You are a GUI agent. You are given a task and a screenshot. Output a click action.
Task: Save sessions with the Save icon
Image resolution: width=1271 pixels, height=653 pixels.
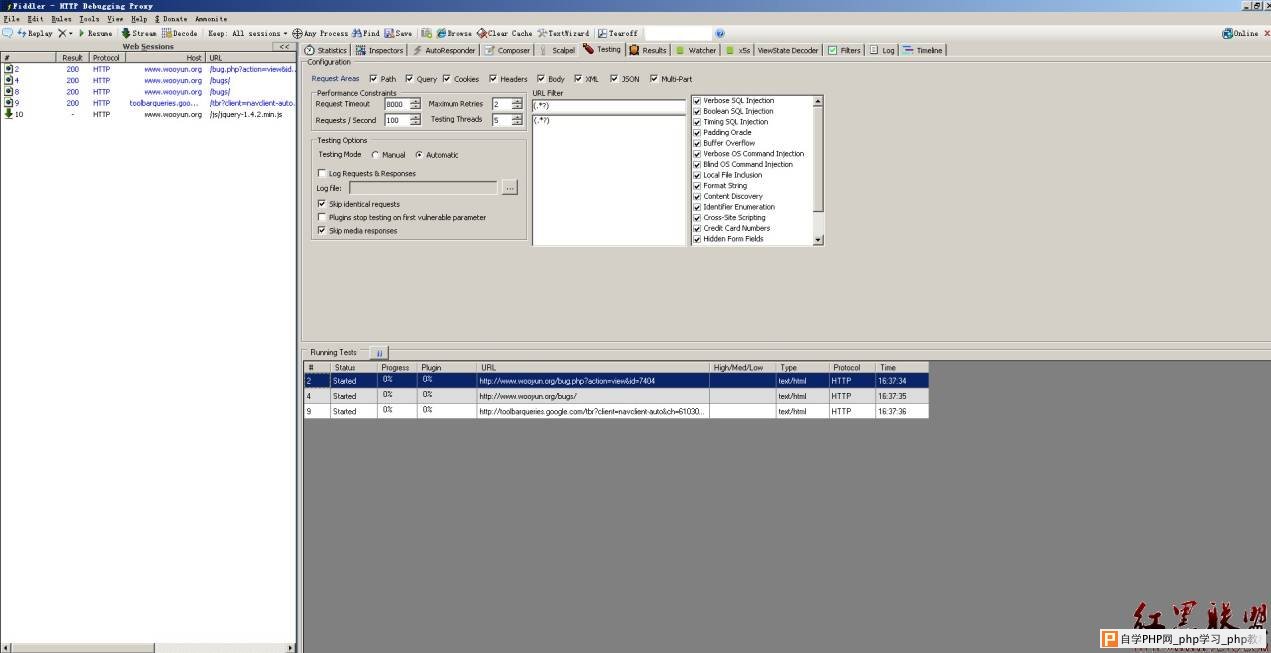(398, 33)
